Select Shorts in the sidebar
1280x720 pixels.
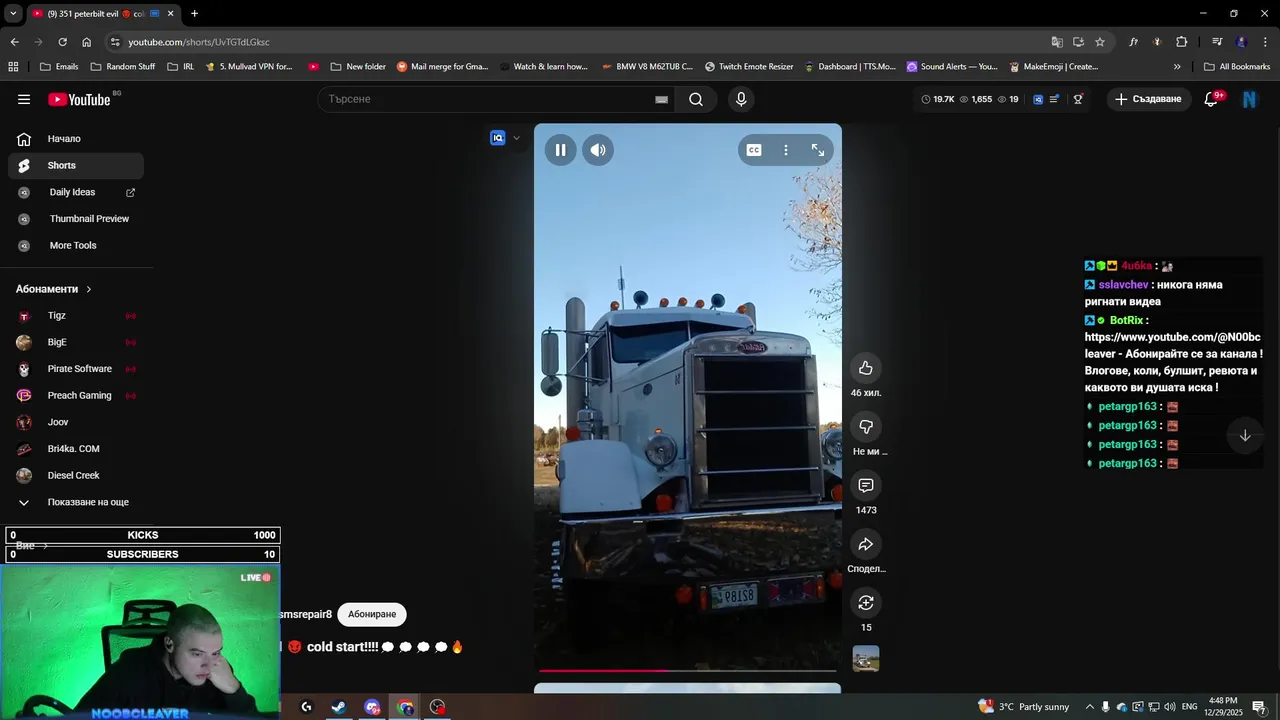(76, 165)
